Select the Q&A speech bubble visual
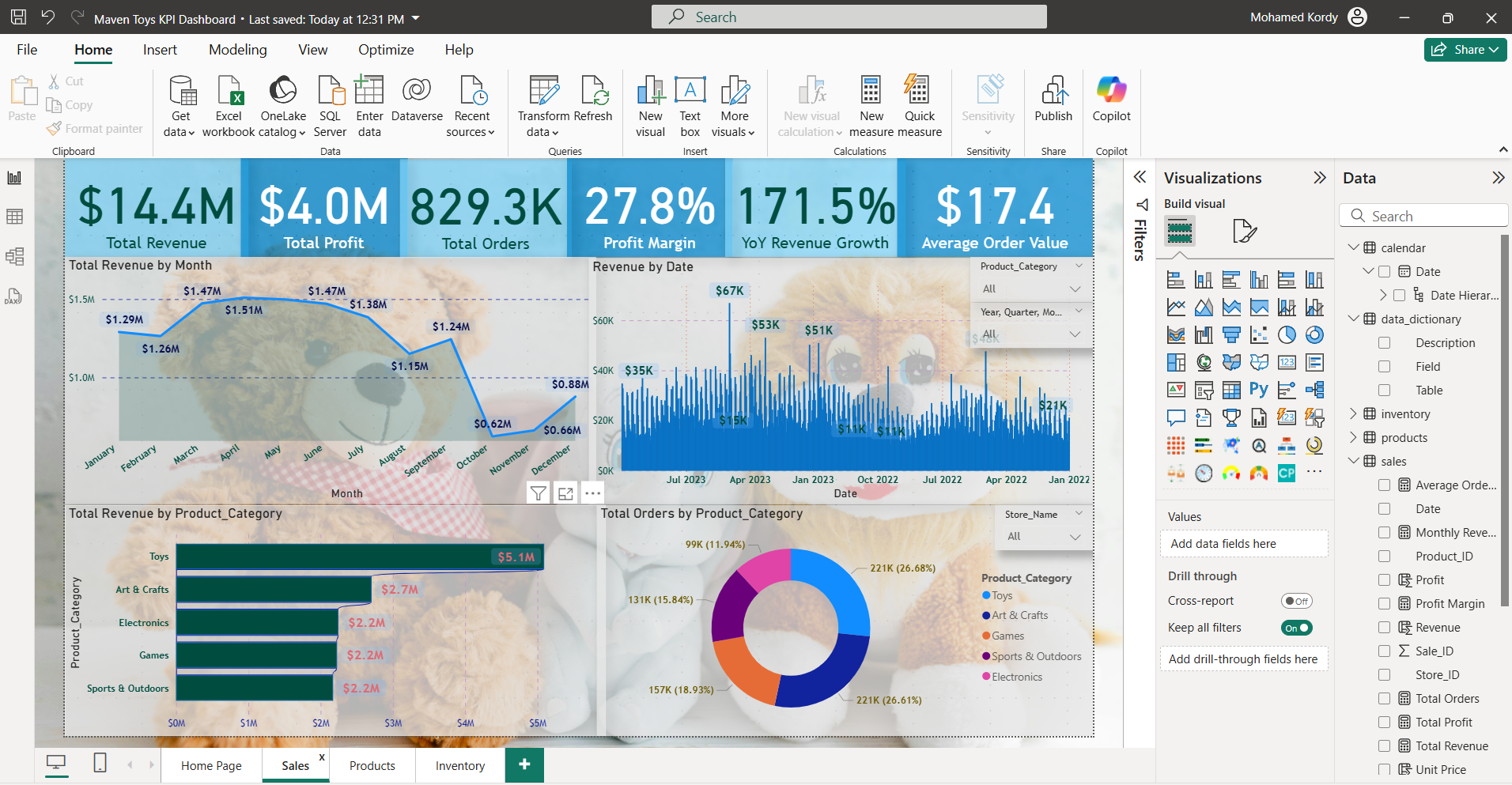Viewport: 1512px width, 785px height. (1176, 417)
